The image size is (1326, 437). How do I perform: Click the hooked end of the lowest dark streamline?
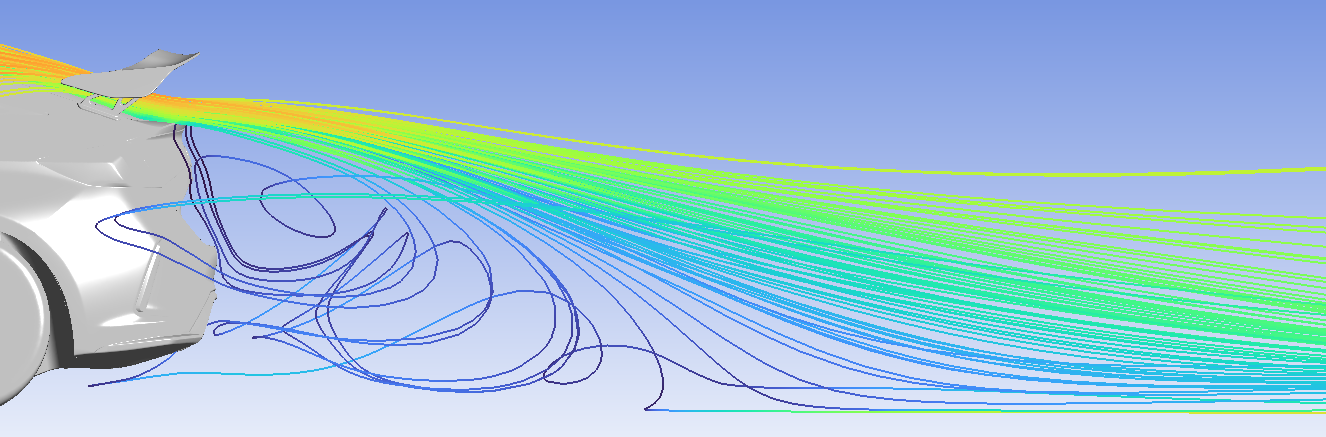(x=648, y=405)
